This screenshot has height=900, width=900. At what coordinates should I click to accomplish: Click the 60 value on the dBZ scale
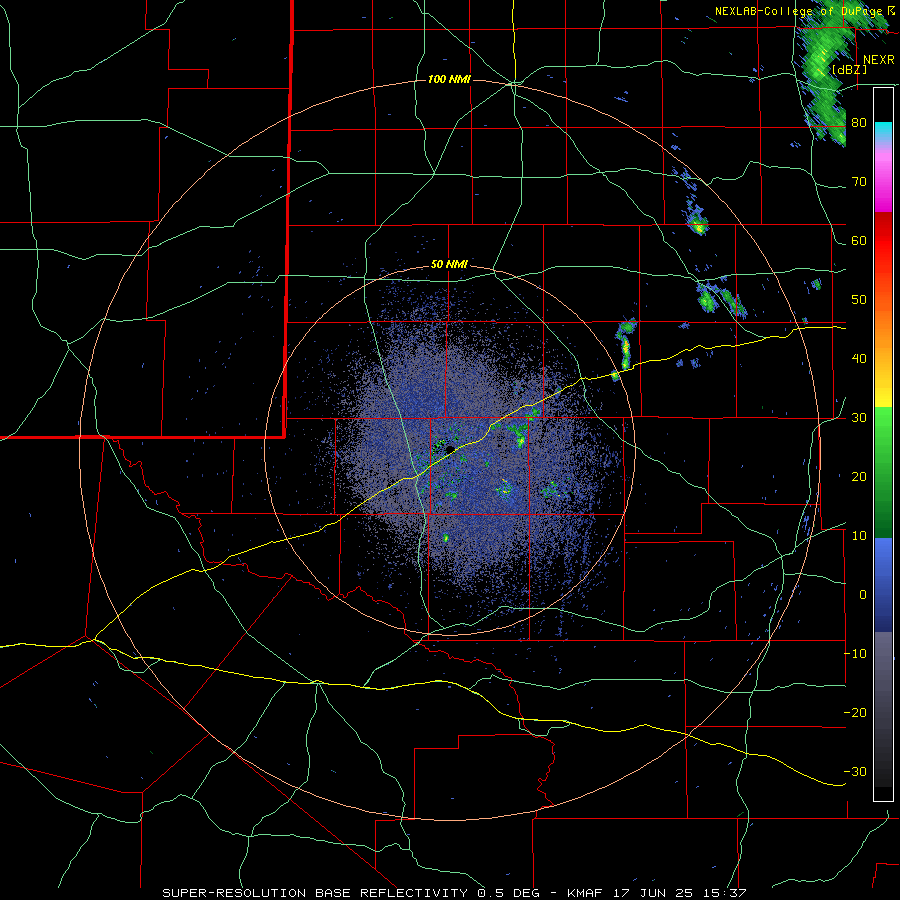pos(859,240)
